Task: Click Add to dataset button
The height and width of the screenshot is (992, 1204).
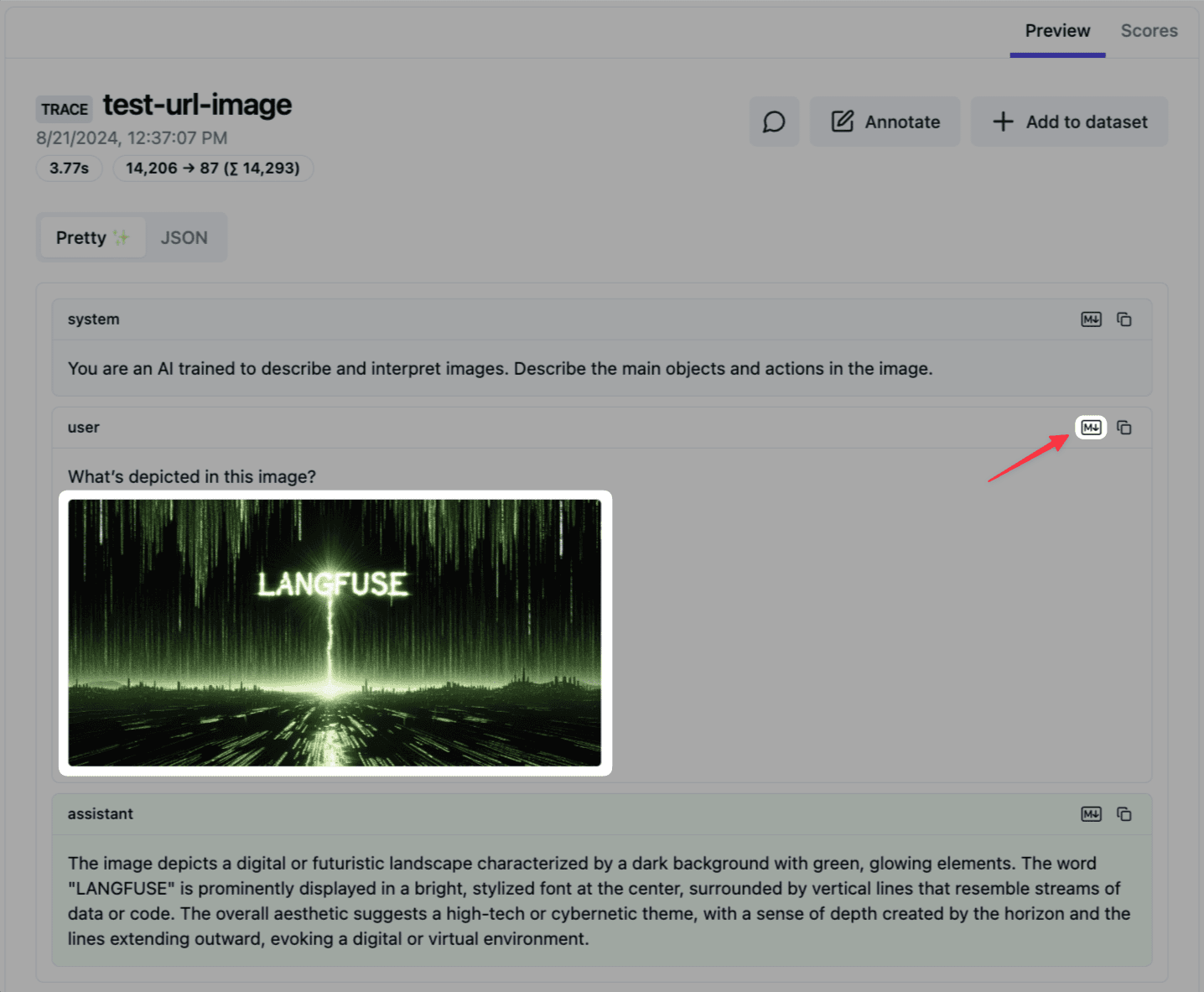Action: (x=1069, y=122)
